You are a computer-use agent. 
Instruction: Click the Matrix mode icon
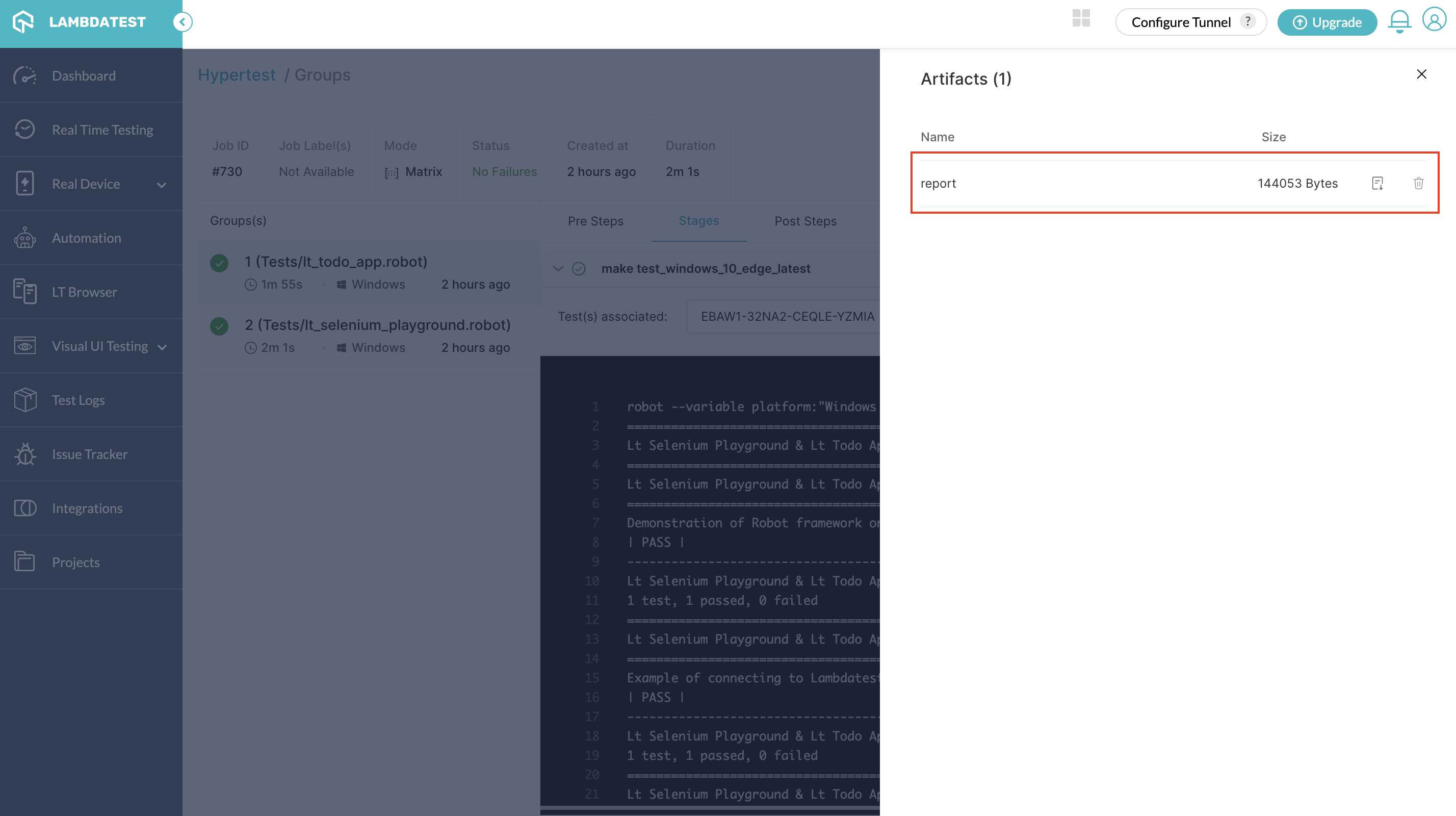pyautogui.click(x=391, y=172)
